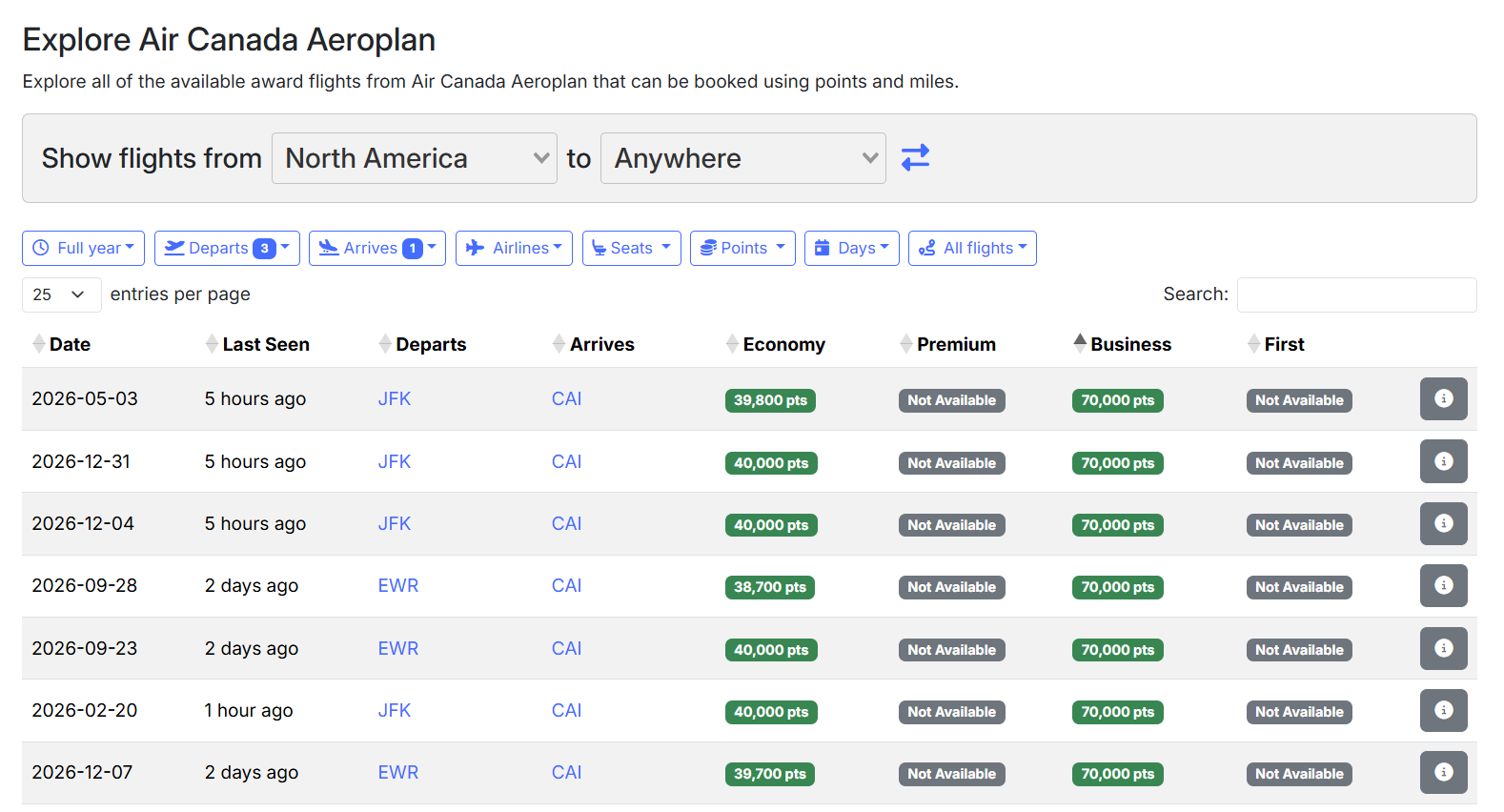Focus the Search input field
This screenshot has height=812, width=1504.
pyautogui.click(x=1356, y=294)
